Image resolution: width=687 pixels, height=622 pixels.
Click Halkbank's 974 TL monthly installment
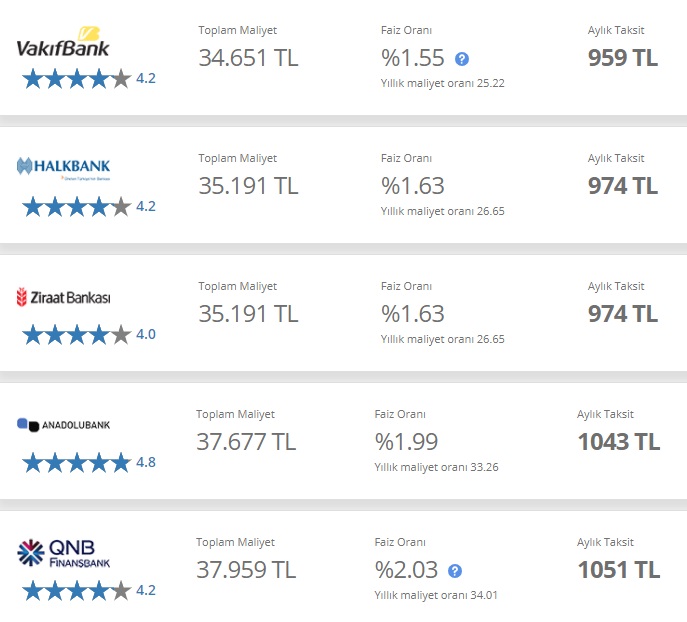(x=623, y=186)
